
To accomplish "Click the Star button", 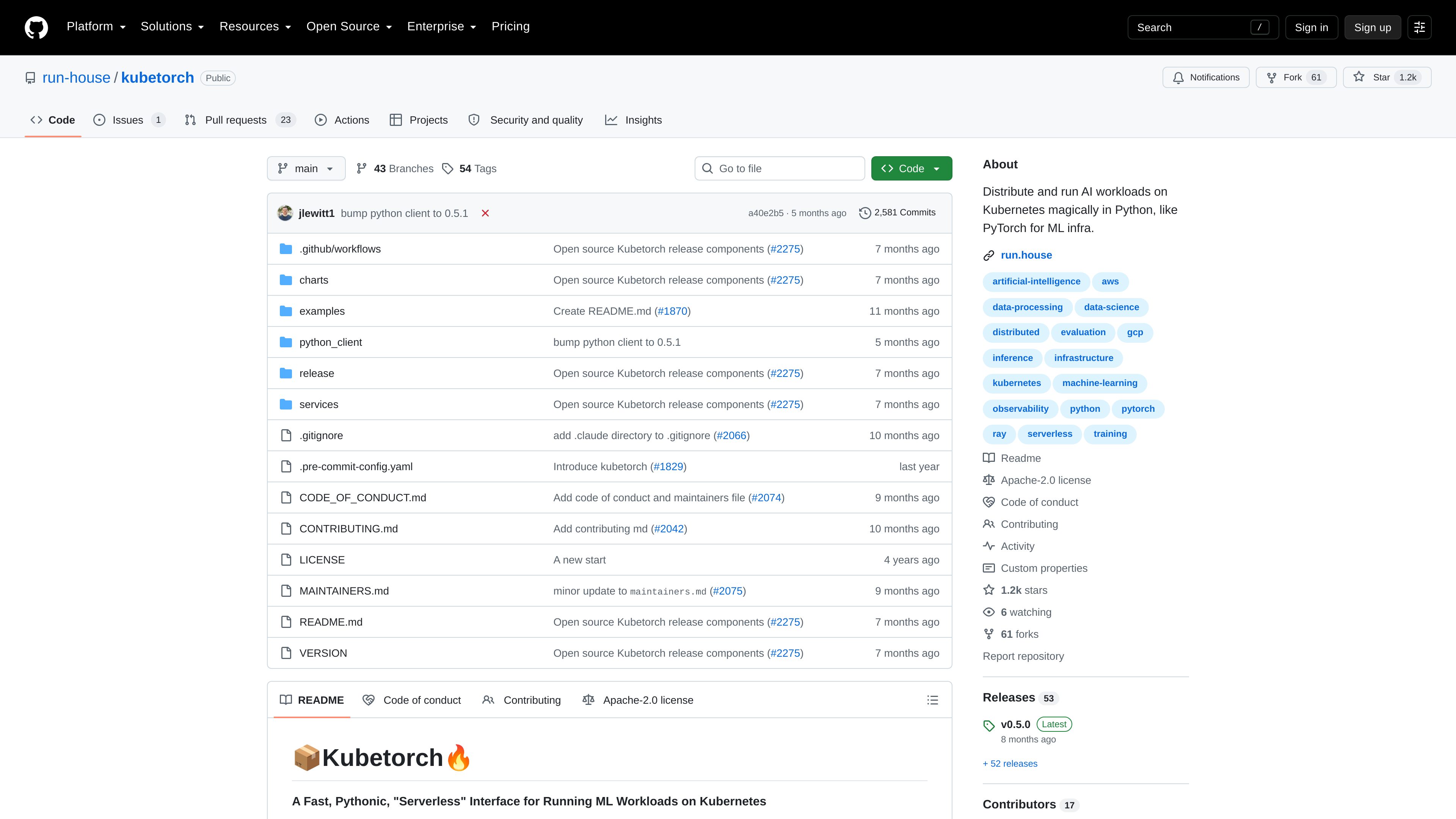I will tap(1387, 77).
